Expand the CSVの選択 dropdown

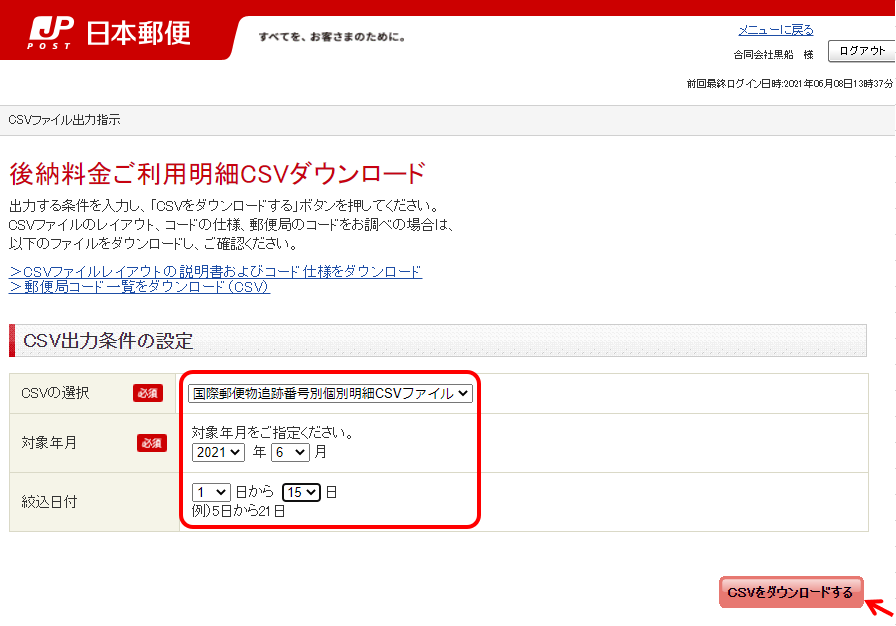(330, 394)
